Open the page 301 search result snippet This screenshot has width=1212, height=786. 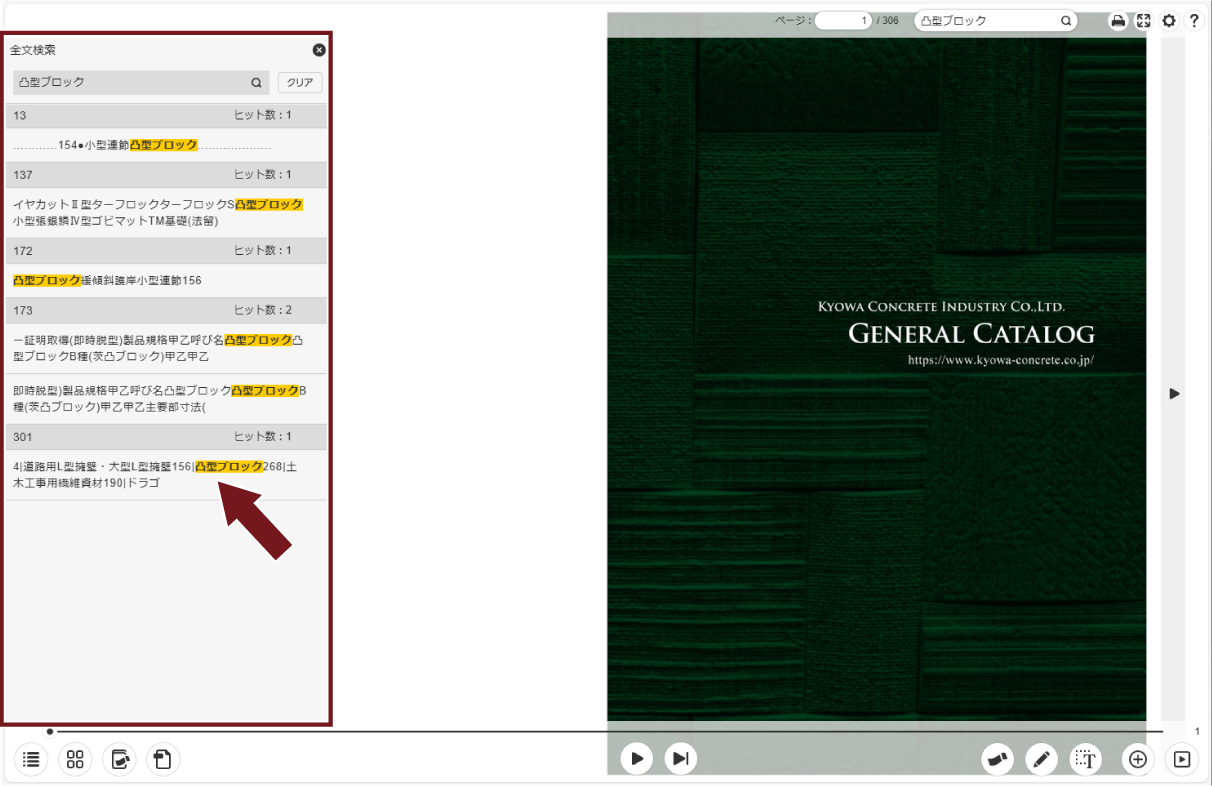pos(160,475)
